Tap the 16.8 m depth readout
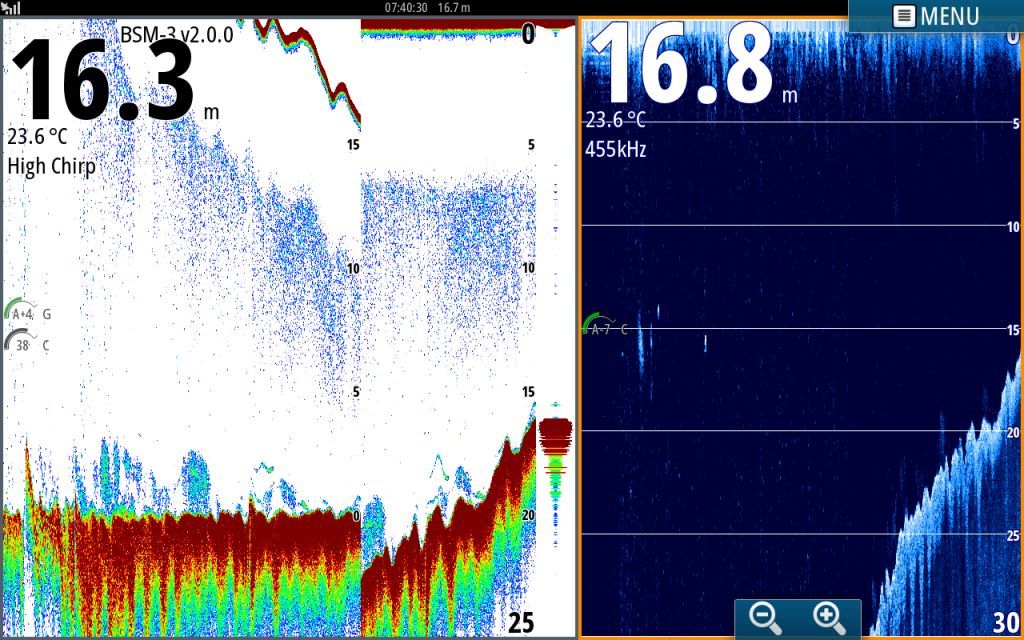Screen dimensions: 1024x640 point(694,65)
